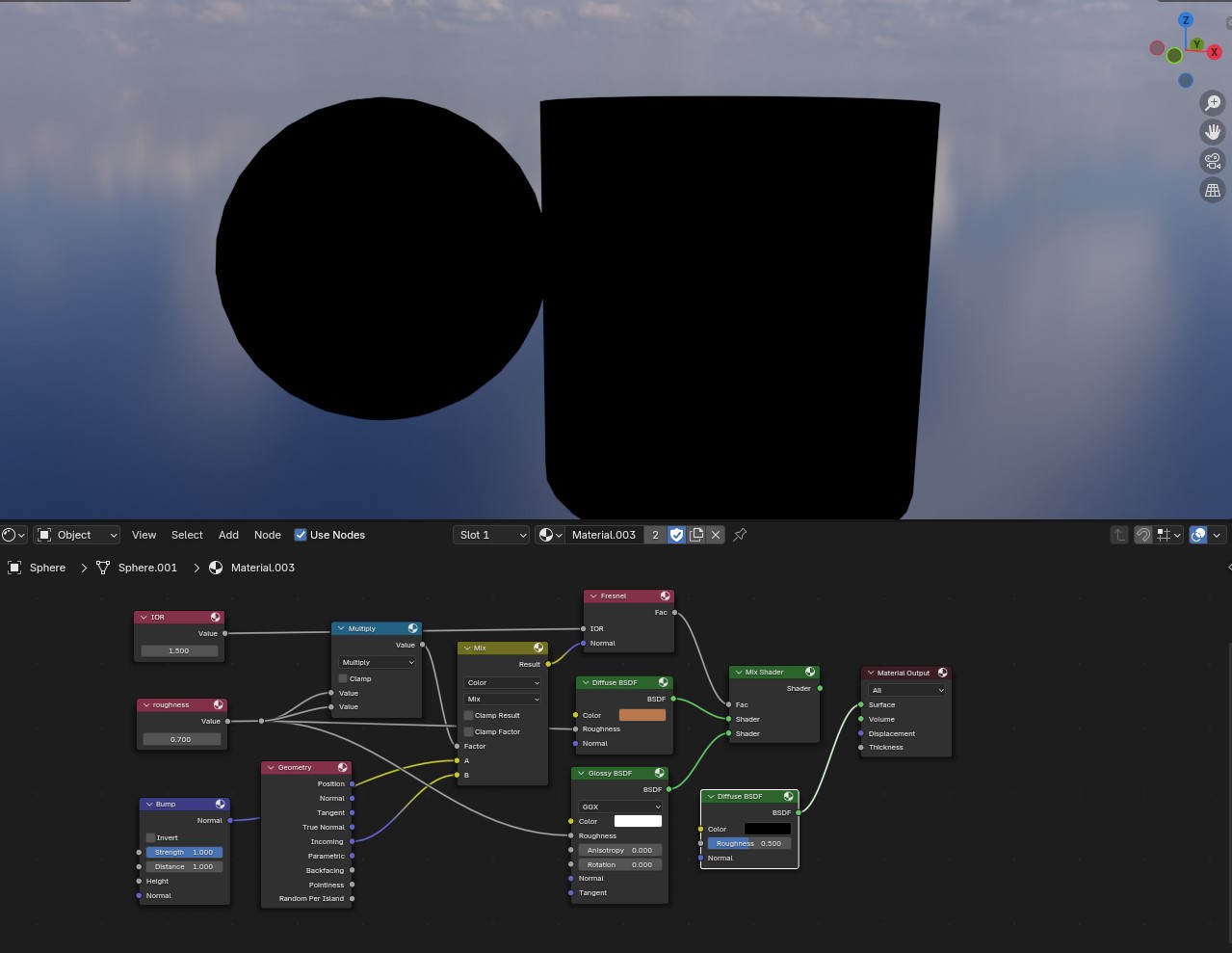The height and width of the screenshot is (953, 1232).
Task: Click preview icon on Bump node
Action: tap(220, 804)
